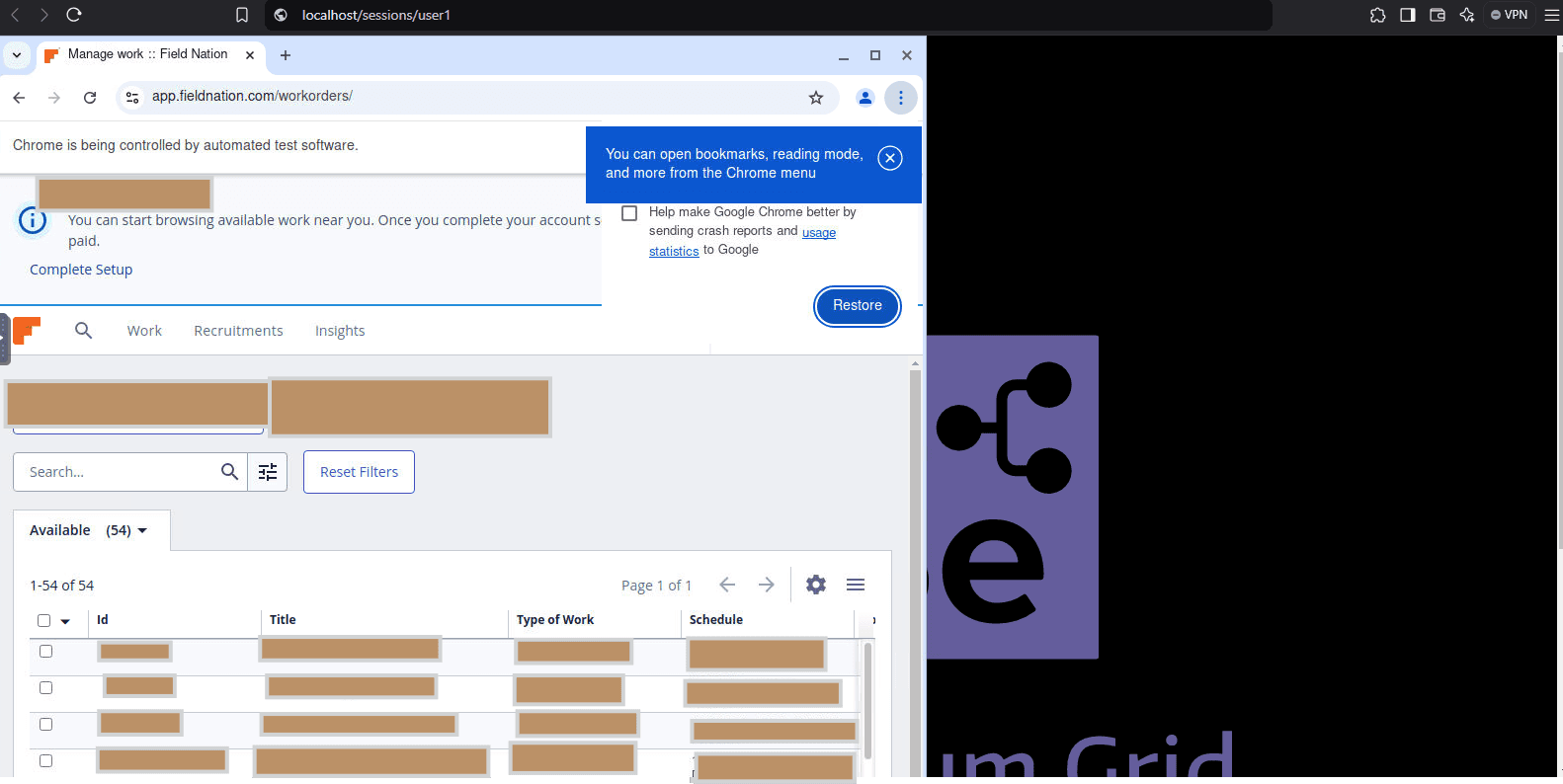Close the Manage work Field Nation tab
Viewport: 1563px width, 784px height.
point(250,55)
